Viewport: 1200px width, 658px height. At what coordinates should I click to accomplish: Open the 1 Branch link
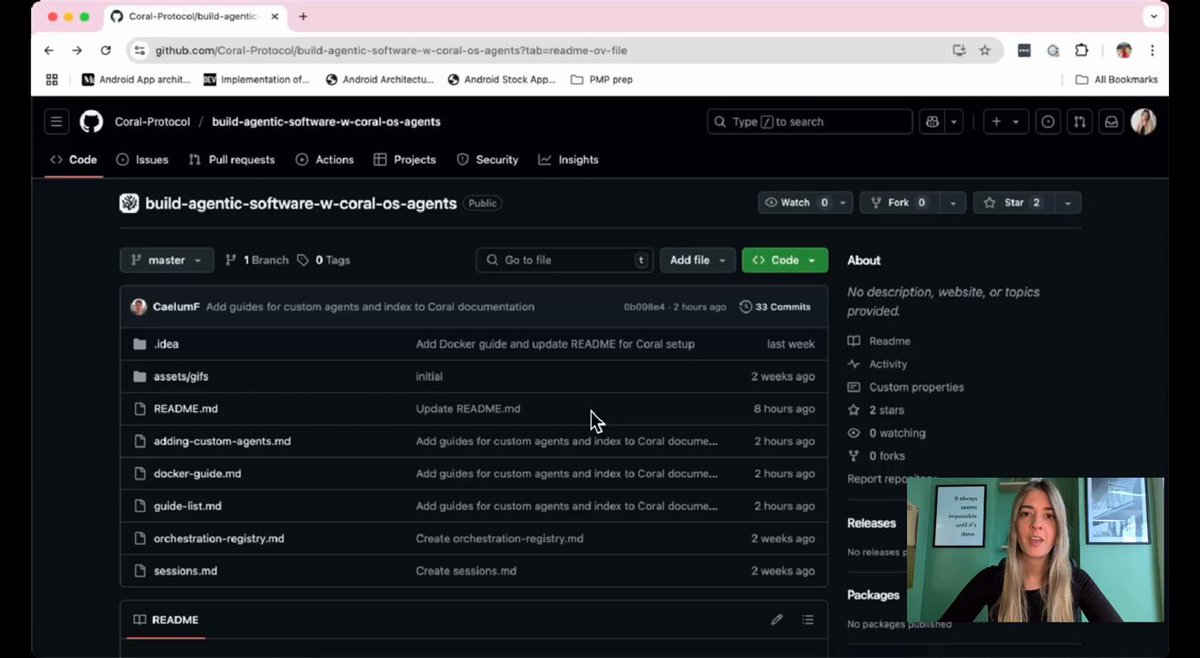pos(257,260)
